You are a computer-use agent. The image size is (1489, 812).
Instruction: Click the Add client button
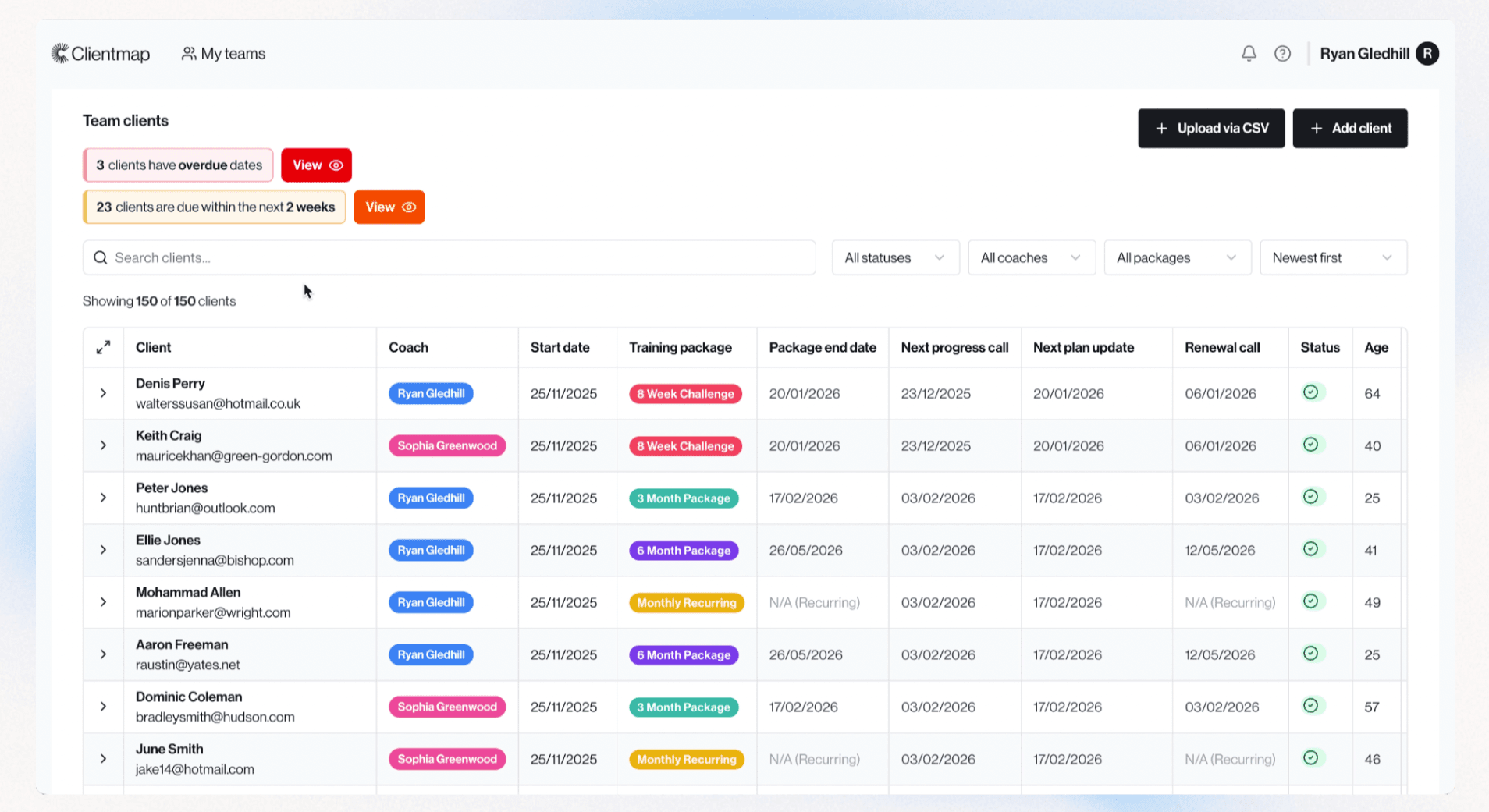1350,128
